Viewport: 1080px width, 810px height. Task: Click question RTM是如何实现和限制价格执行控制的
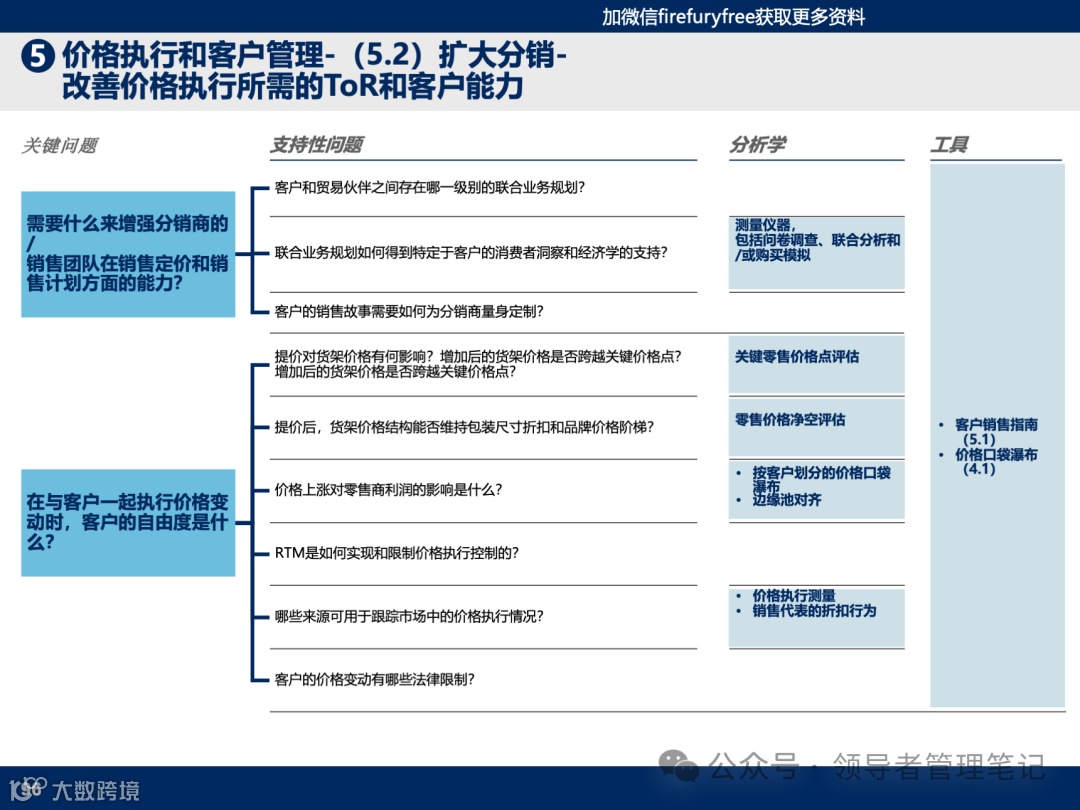(397, 553)
